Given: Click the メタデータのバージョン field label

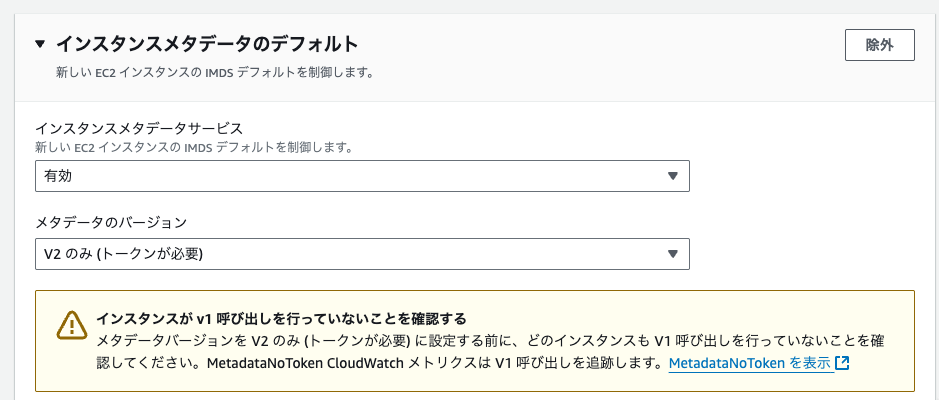Looking at the screenshot, I should point(111,223).
